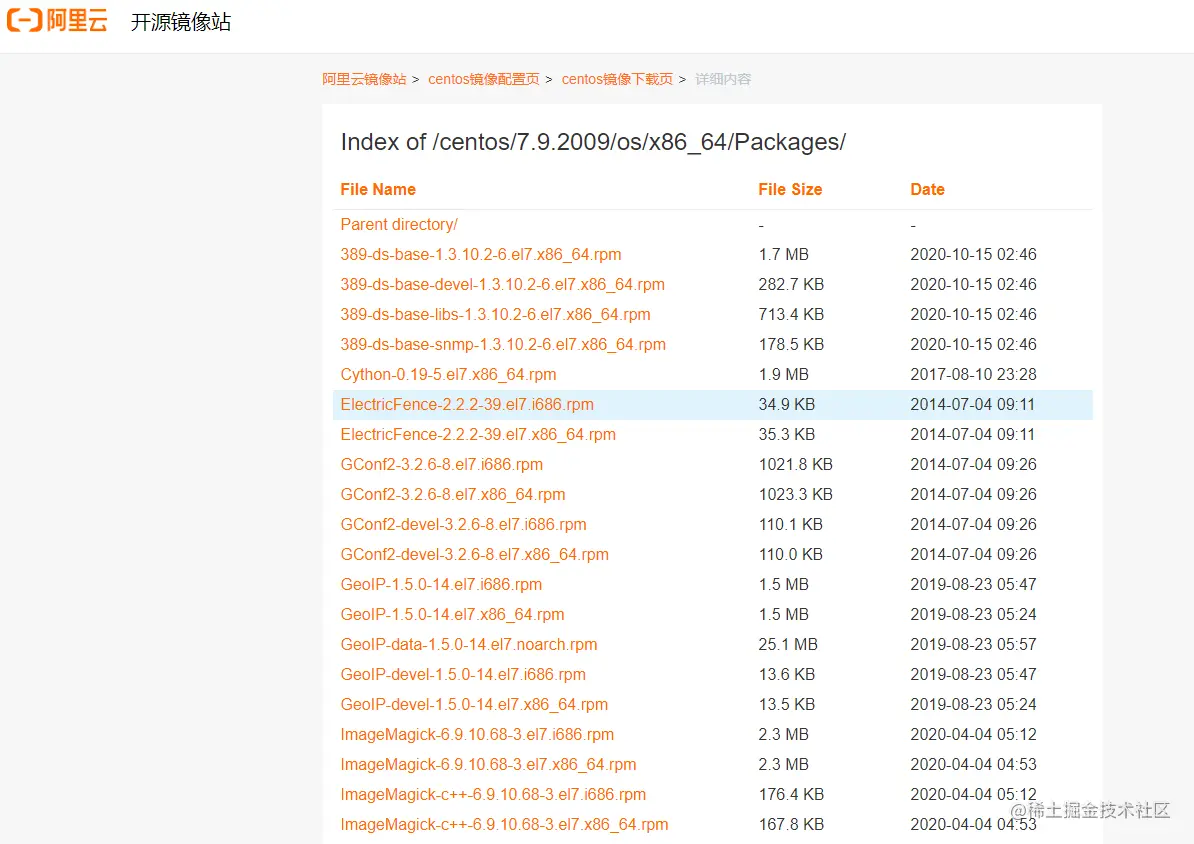
Task: Select the 1023.3 KB file size cell
Action: [796, 495]
